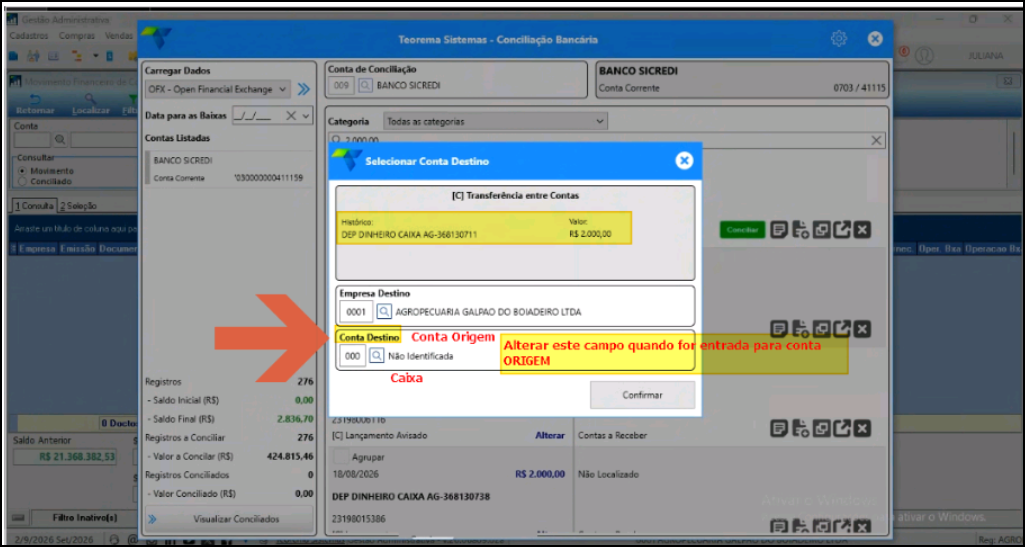Click Localizar magnifier in Movimento Financeiro toolbar

tap(90, 99)
